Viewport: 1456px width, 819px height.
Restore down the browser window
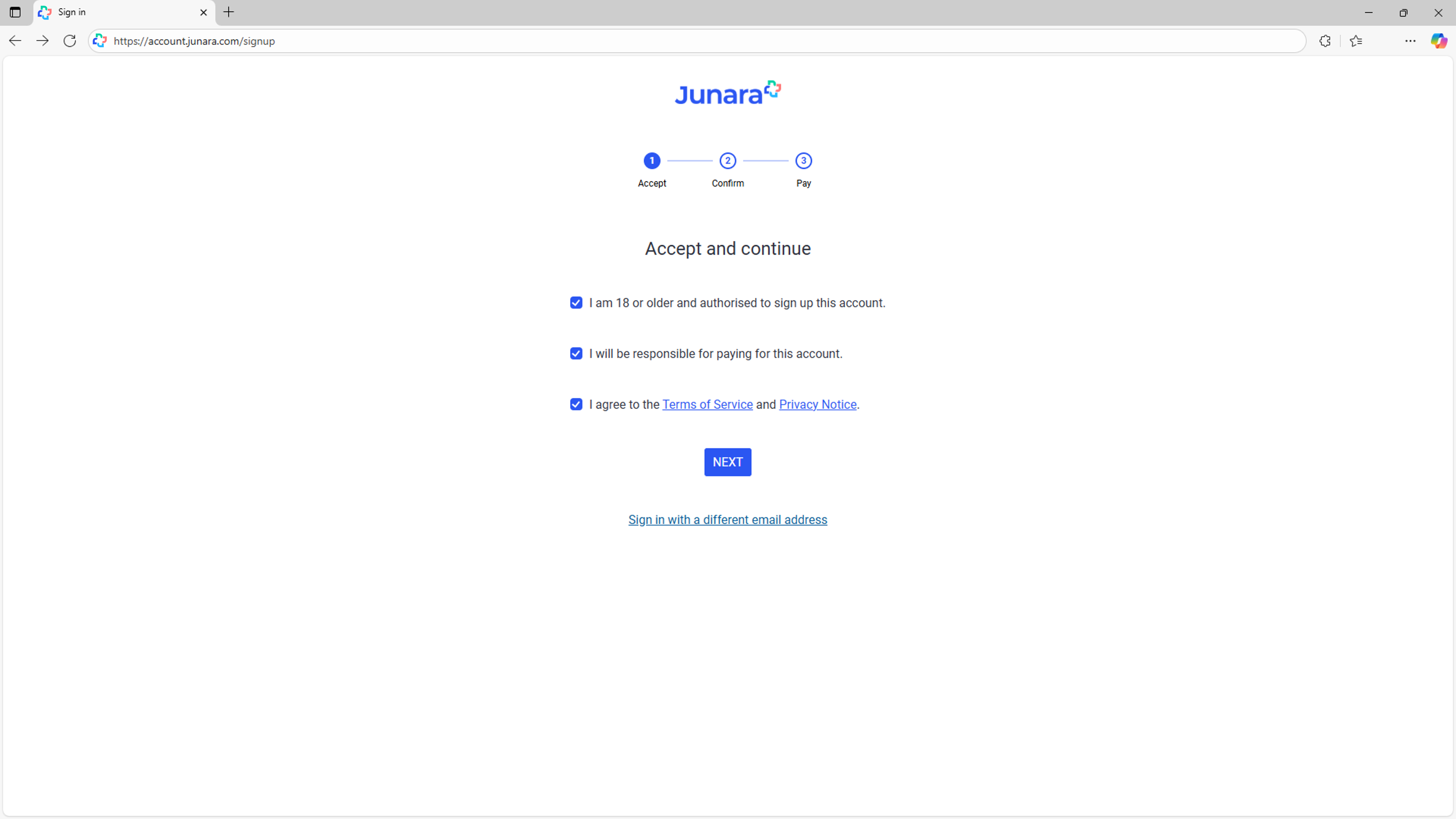point(1403,13)
